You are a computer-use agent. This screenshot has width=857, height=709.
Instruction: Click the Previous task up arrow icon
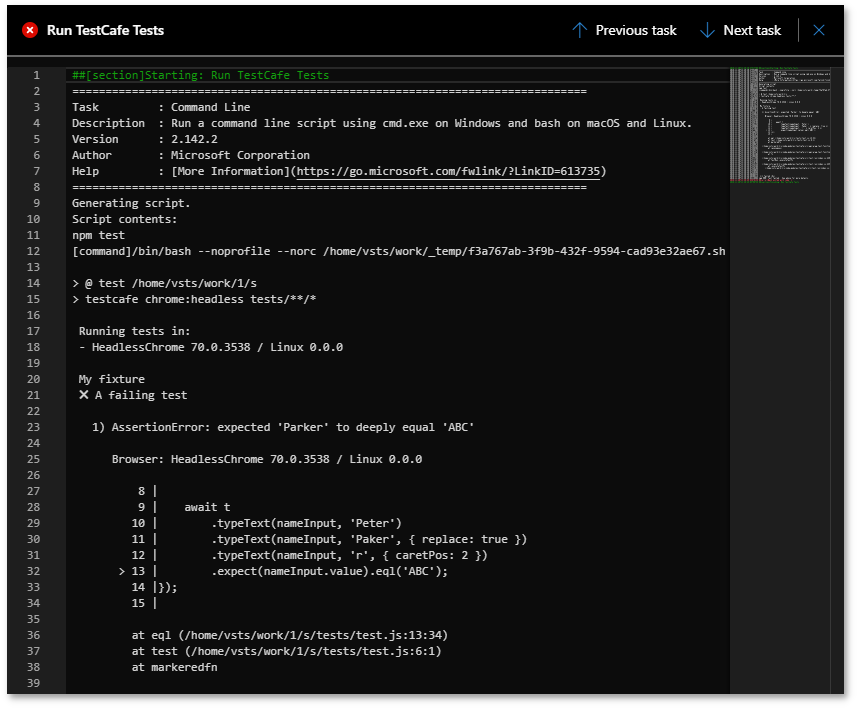click(x=579, y=30)
